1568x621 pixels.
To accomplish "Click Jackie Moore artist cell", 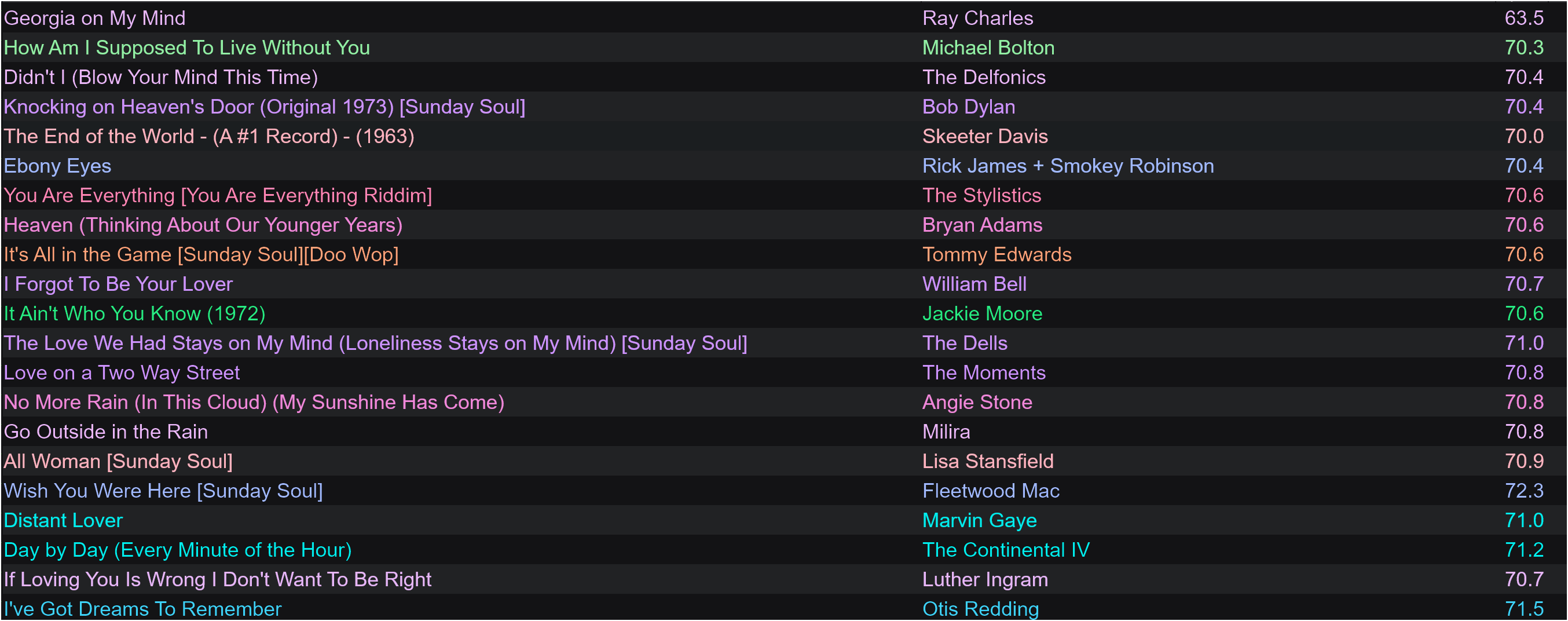I will [982, 313].
